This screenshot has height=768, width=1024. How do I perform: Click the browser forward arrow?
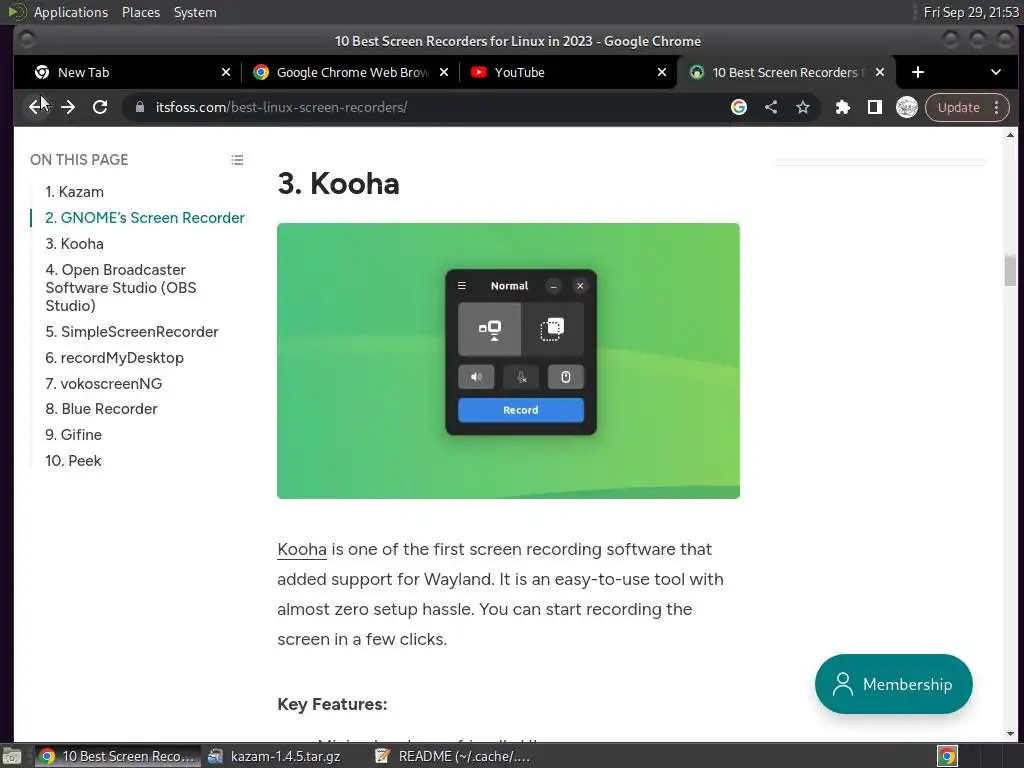point(68,107)
